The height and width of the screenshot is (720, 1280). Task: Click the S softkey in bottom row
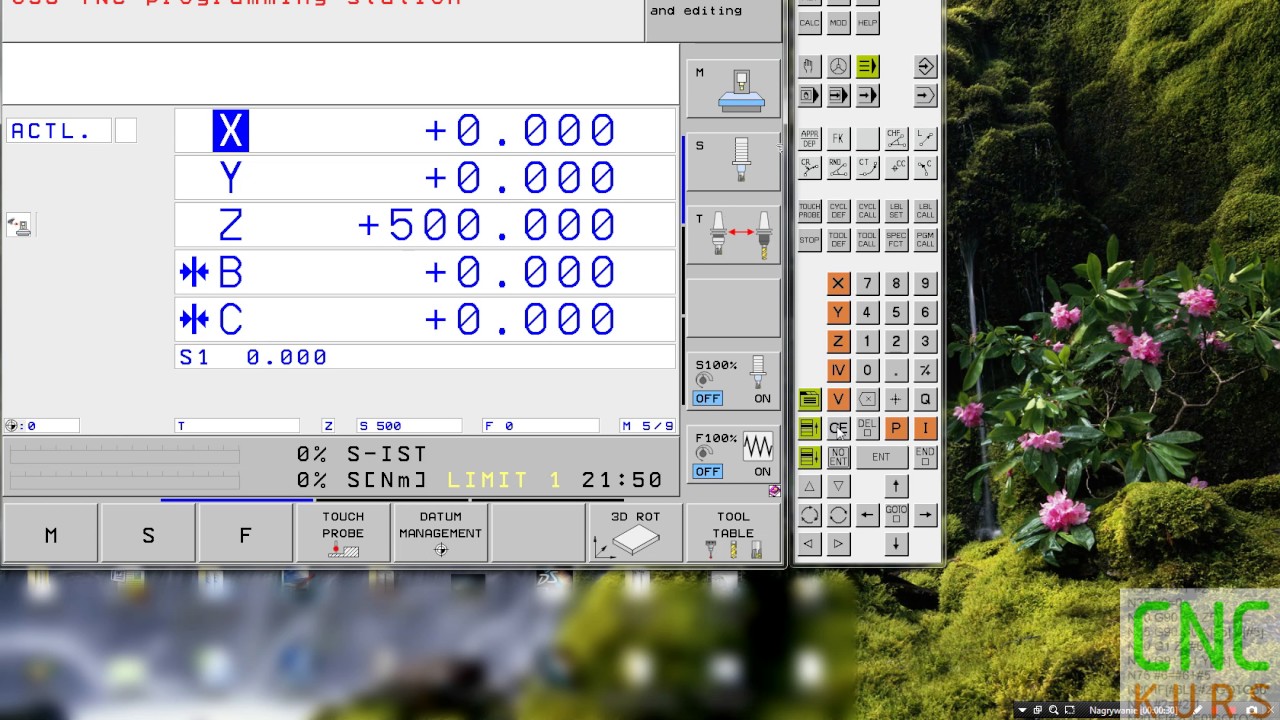click(148, 535)
